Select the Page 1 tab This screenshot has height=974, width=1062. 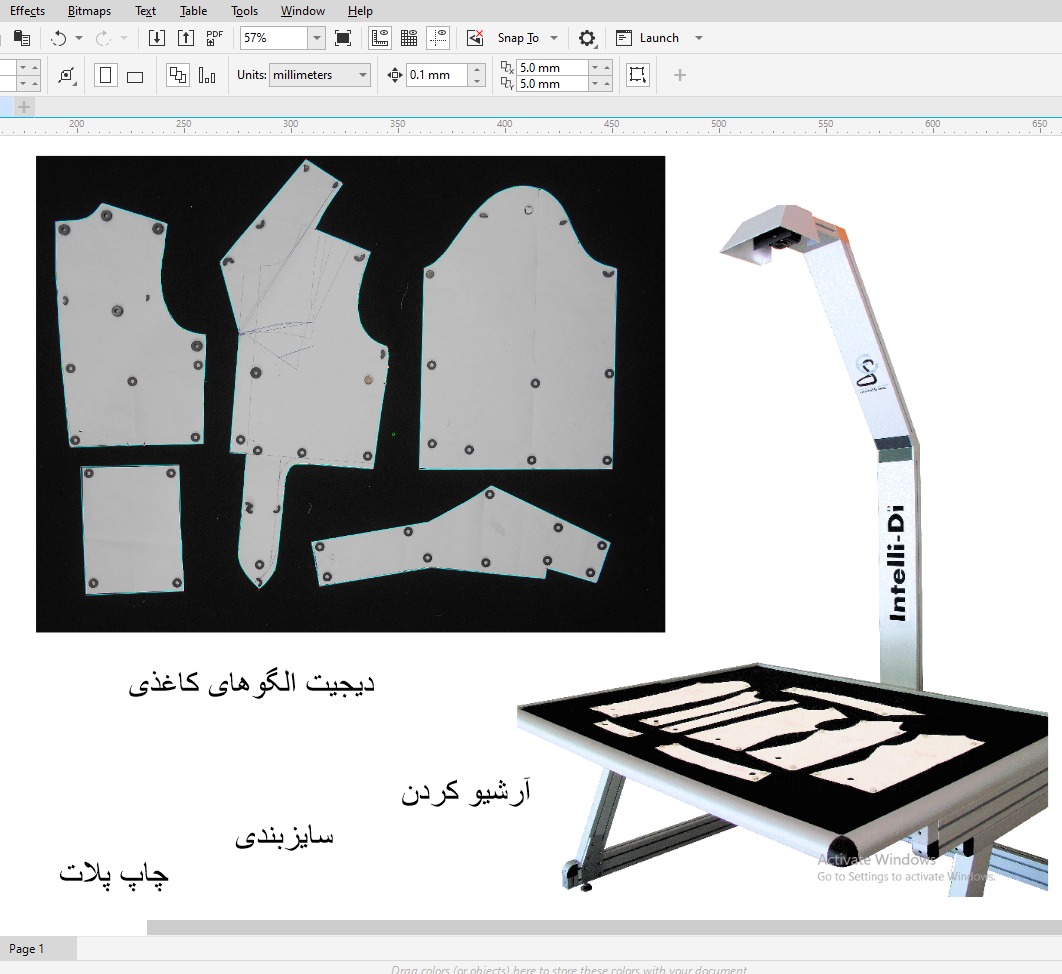(27, 949)
